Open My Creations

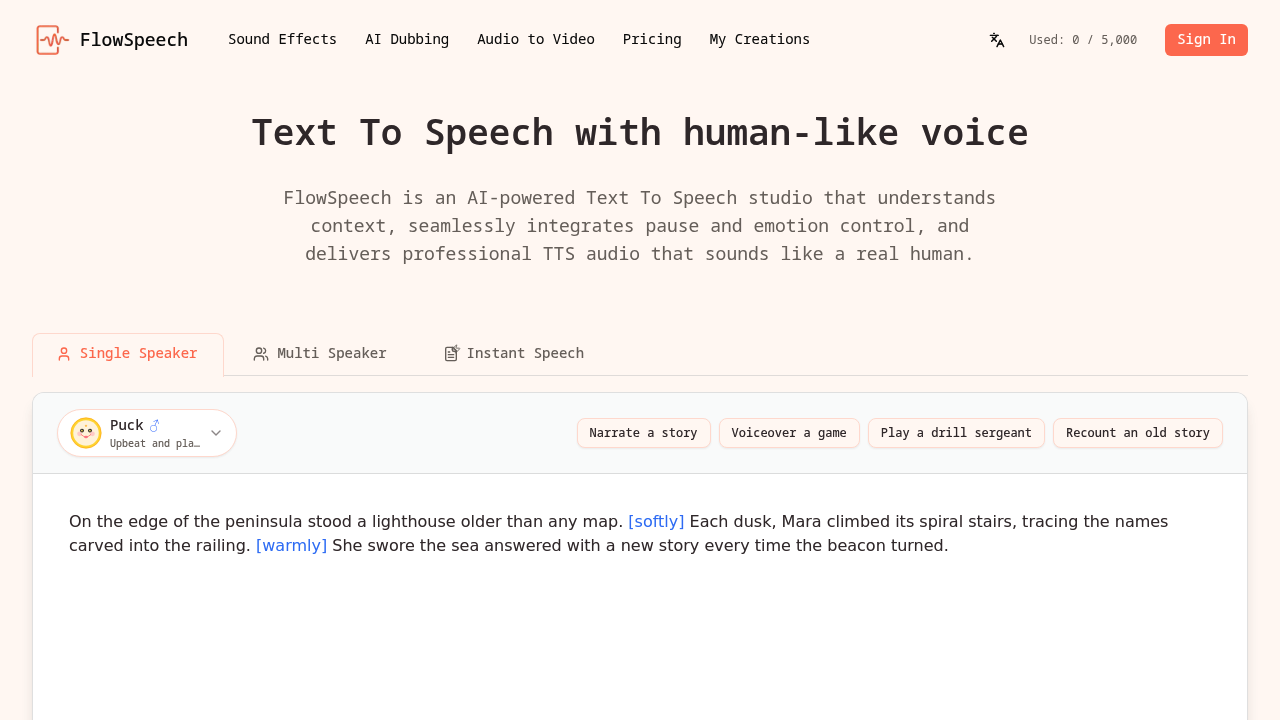(760, 39)
